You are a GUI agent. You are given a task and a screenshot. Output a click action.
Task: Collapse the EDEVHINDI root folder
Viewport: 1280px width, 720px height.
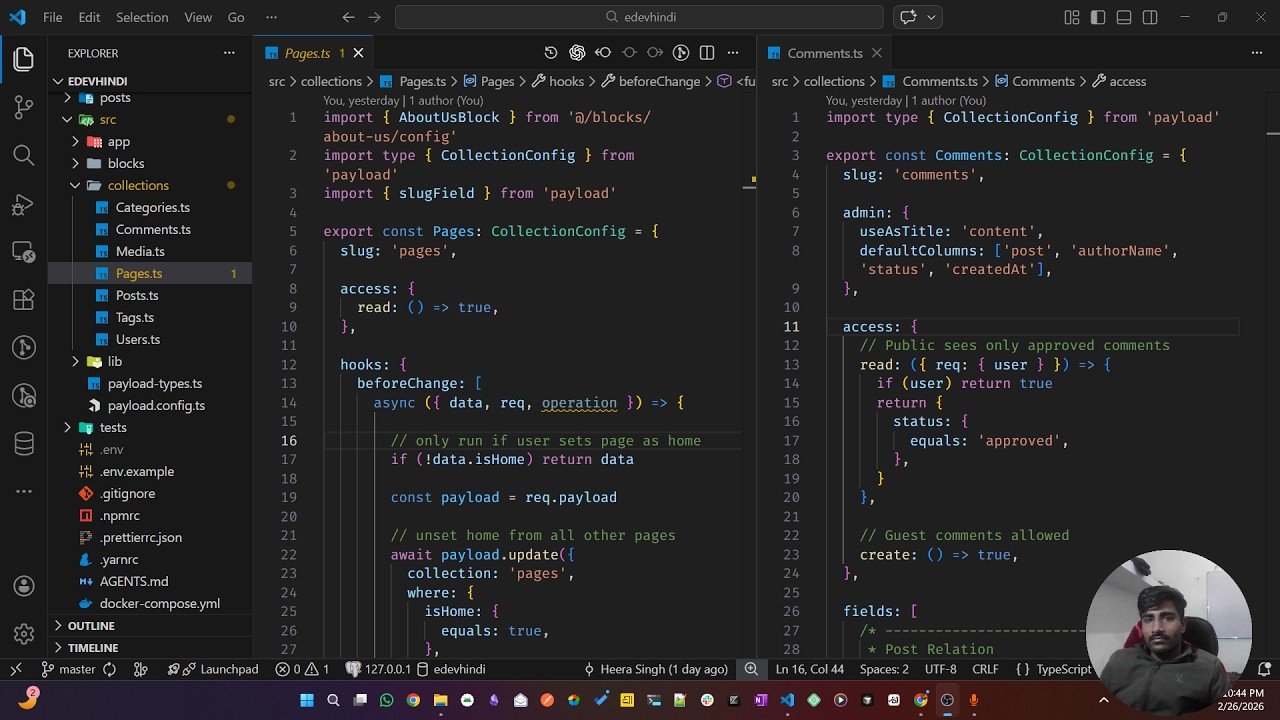[150, 81]
